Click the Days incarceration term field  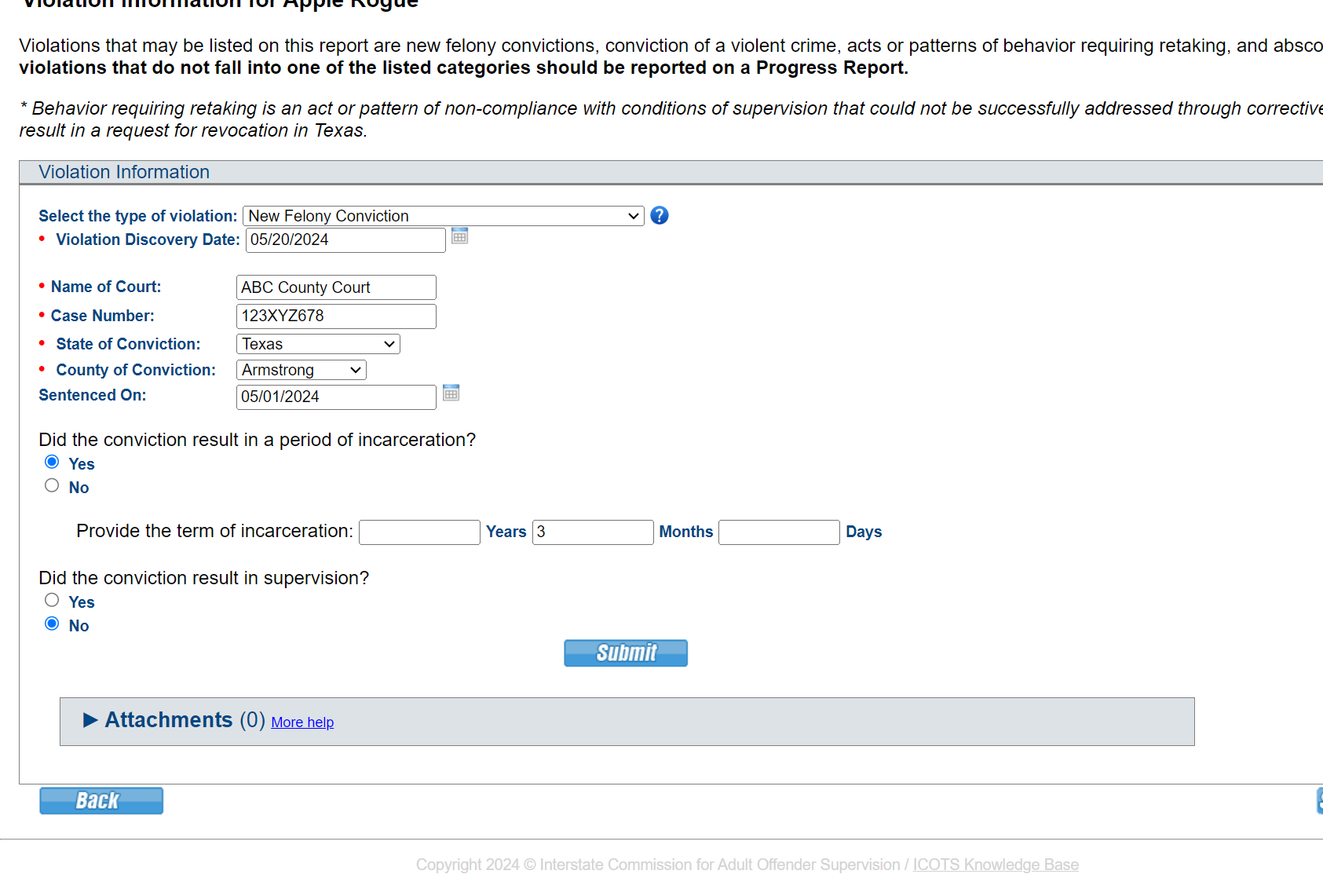click(x=779, y=532)
